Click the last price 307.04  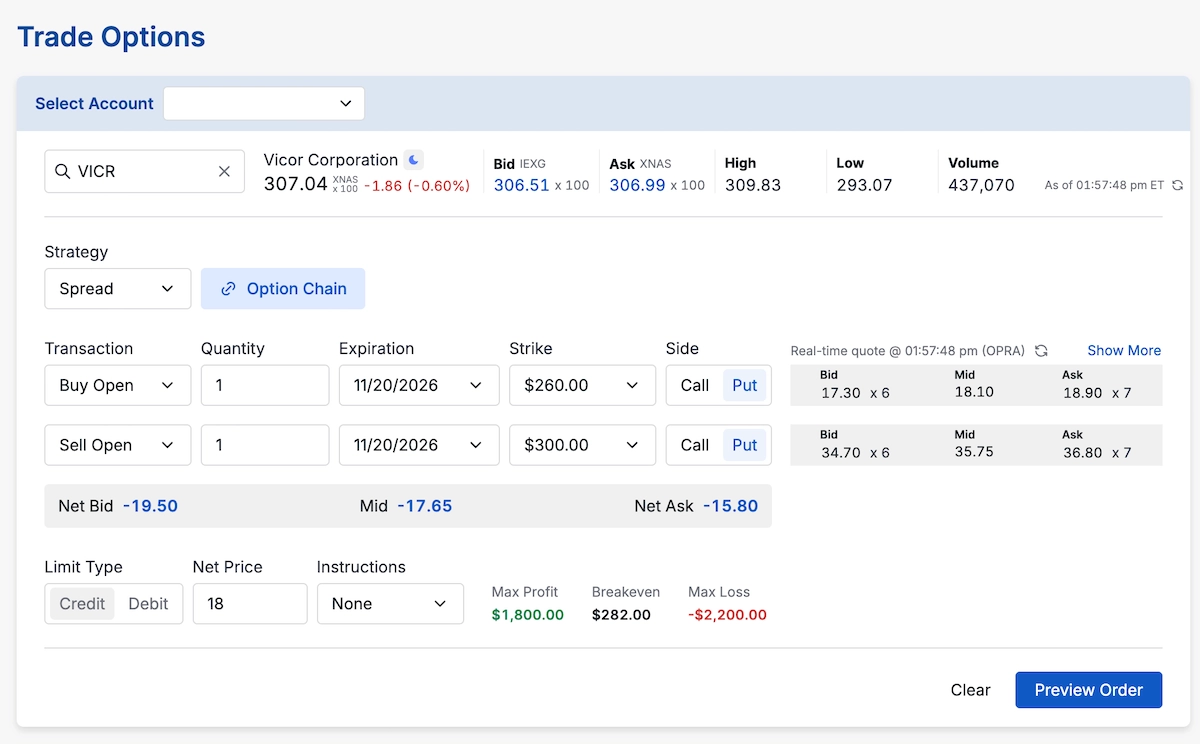[296, 184]
